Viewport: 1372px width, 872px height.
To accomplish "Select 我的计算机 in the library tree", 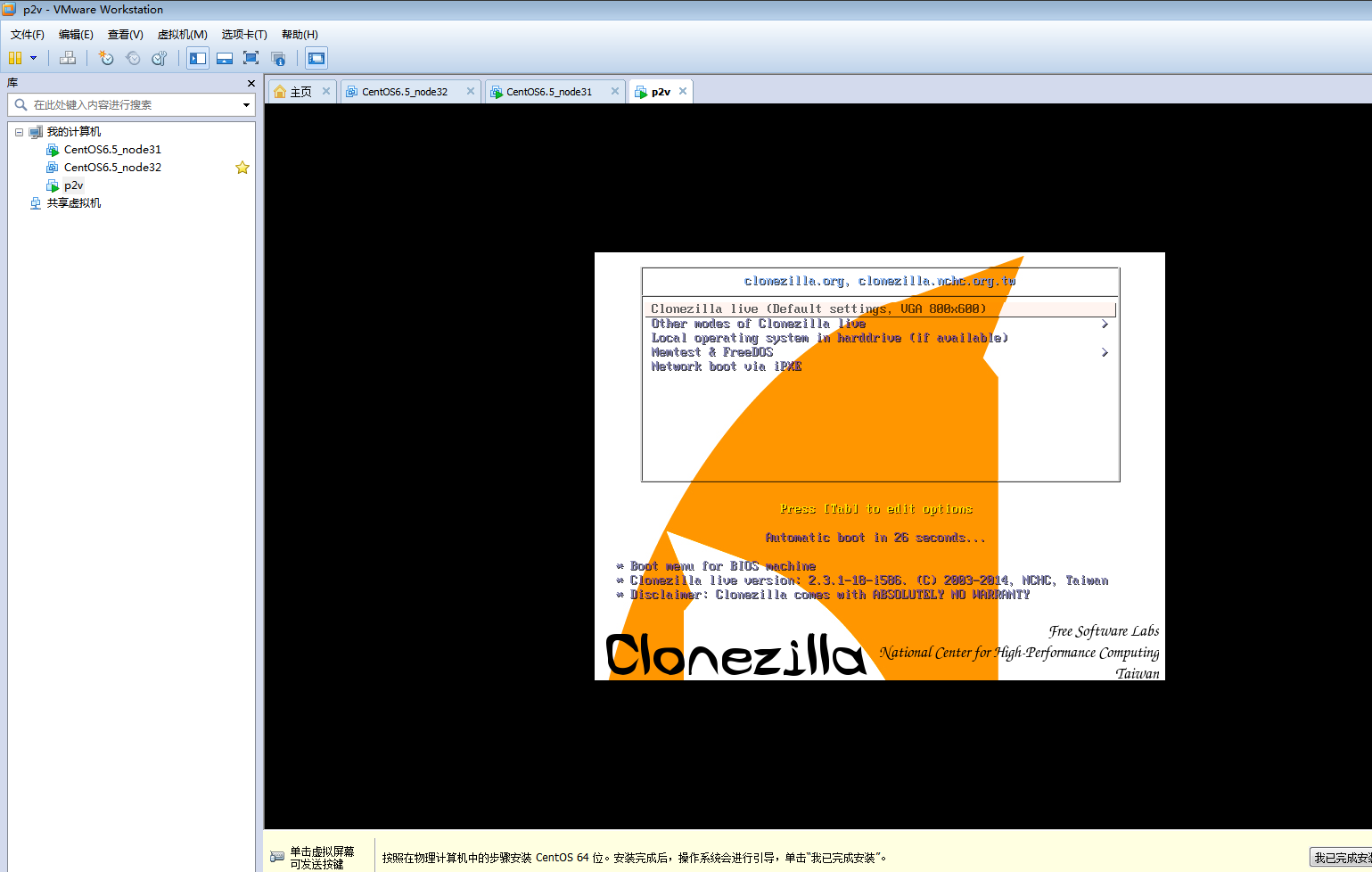I will tap(74, 132).
